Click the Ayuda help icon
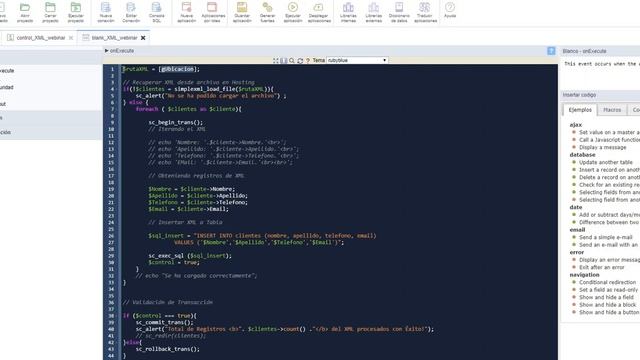 coord(450,10)
